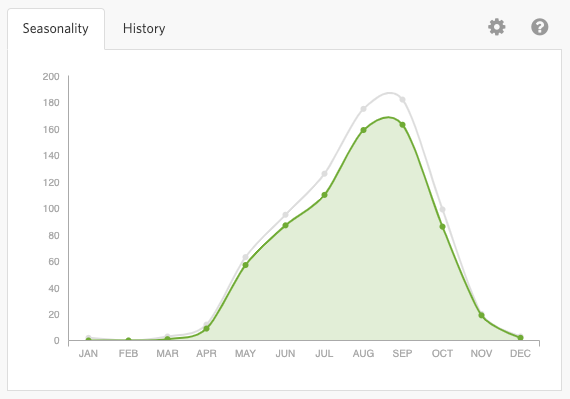Click the JUN axis label
The width and height of the screenshot is (570, 399).
tap(285, 353)
